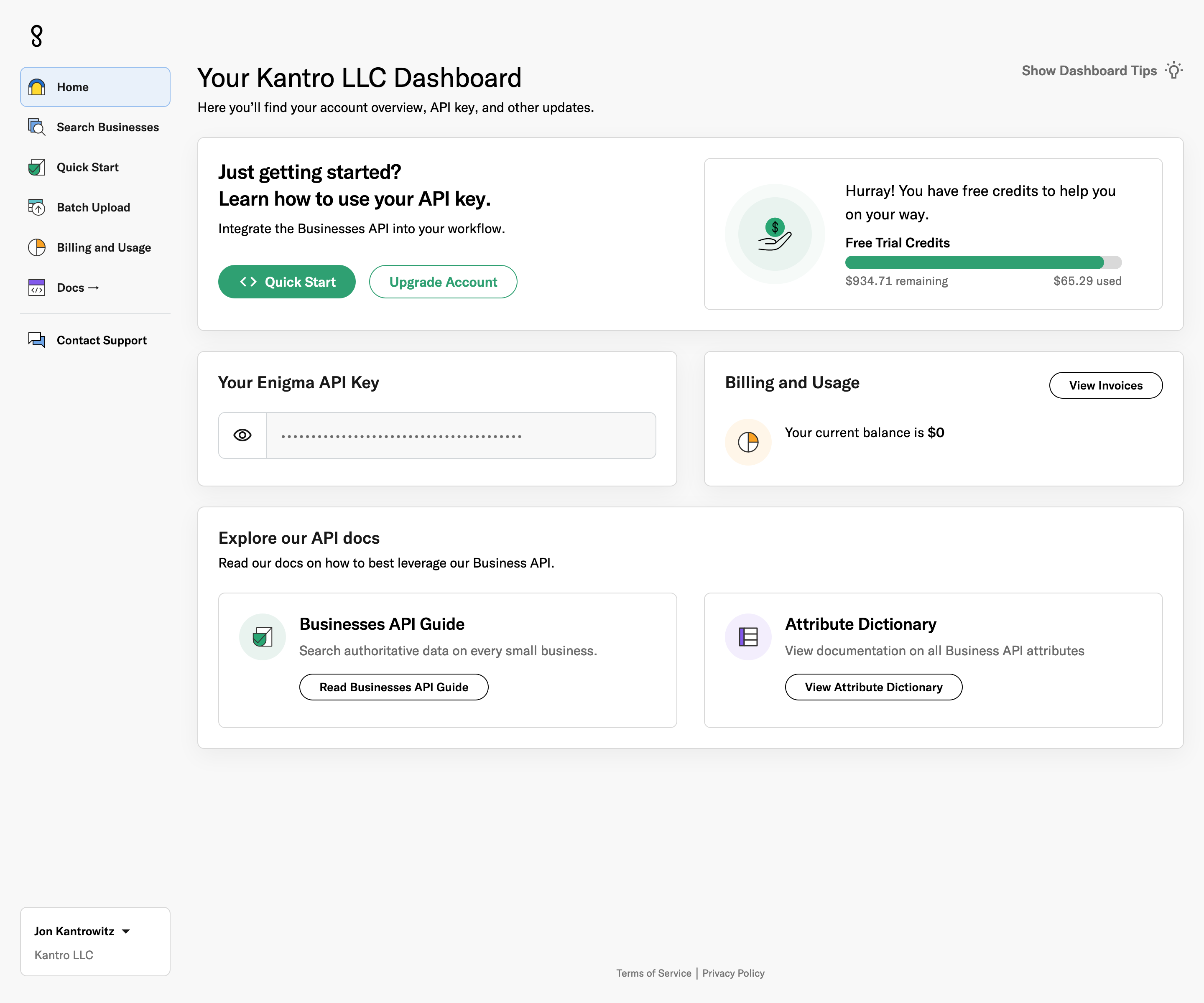
Task: Click the Quick Start shield icon in sidebar
Action: pyautogui.click(x=37, y=167)
